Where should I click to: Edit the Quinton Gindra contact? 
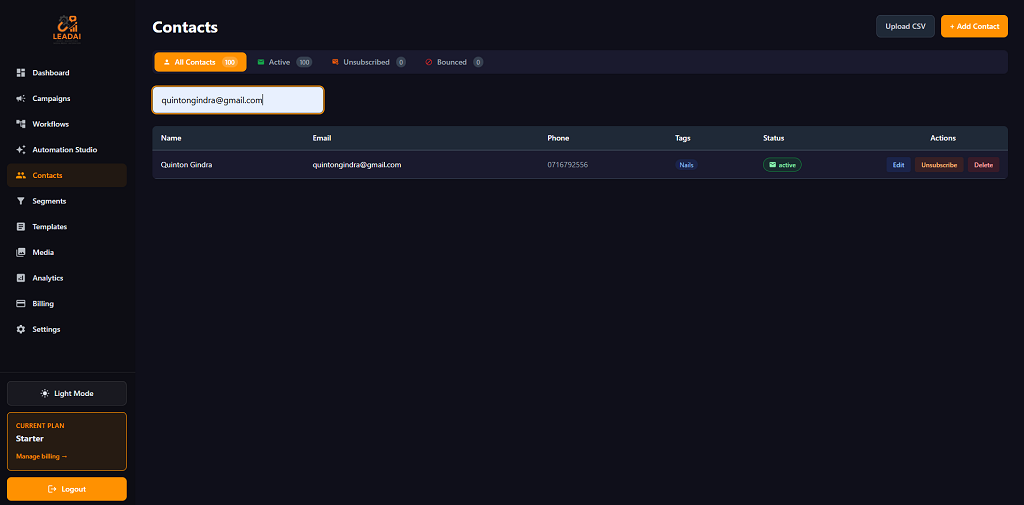click(x=898, y=165)
